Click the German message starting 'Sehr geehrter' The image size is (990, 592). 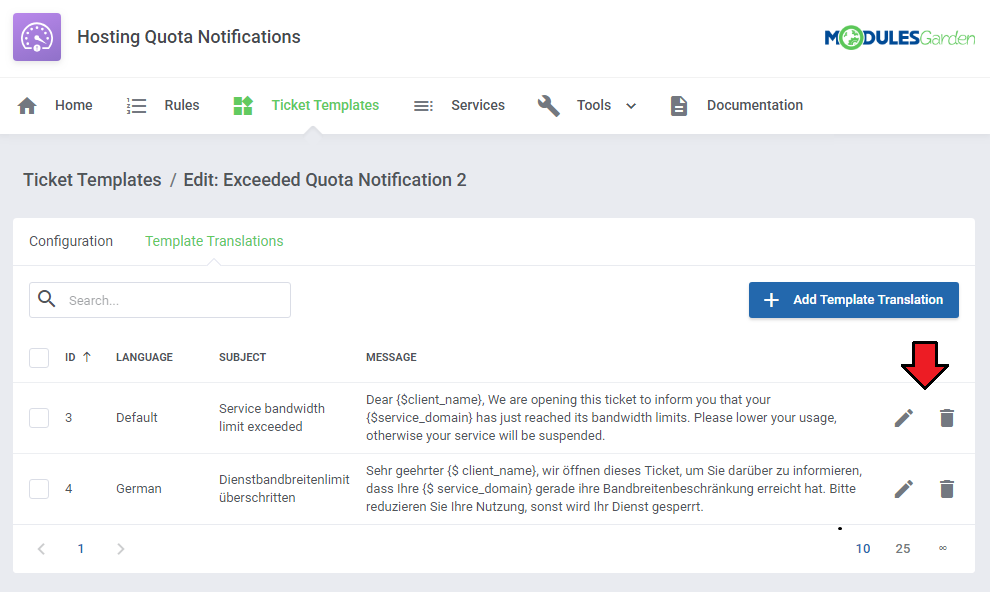(614, 488)
